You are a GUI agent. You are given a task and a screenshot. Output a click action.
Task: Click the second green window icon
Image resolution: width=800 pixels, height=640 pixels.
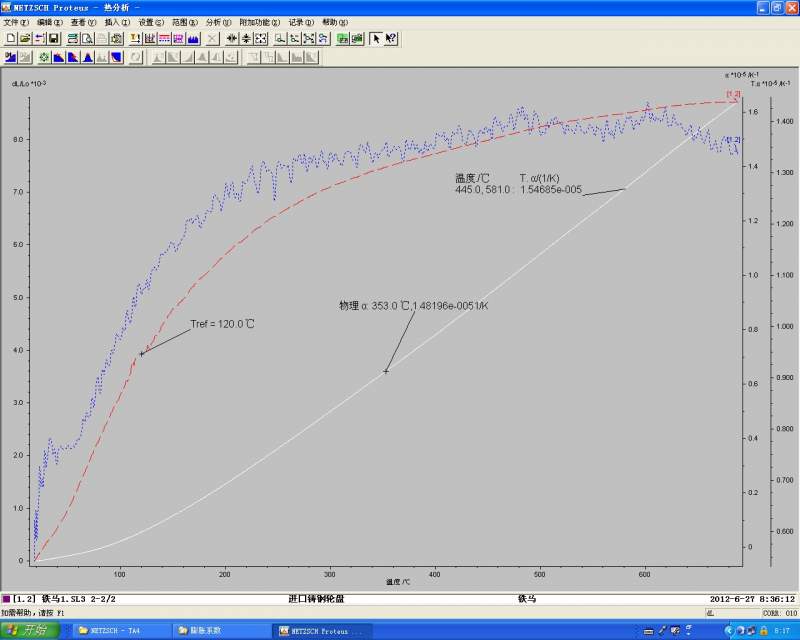pyautogui.click(x=357, y=38)
